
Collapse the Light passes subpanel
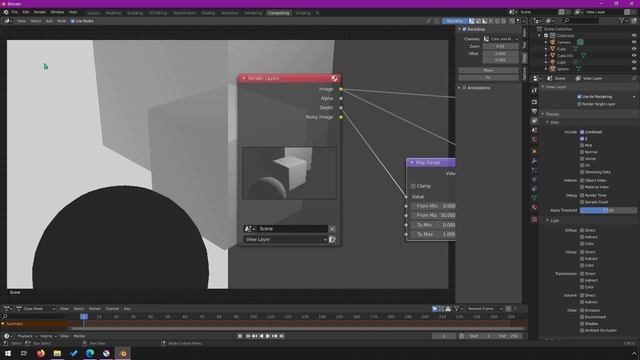[x=547, y=220]
